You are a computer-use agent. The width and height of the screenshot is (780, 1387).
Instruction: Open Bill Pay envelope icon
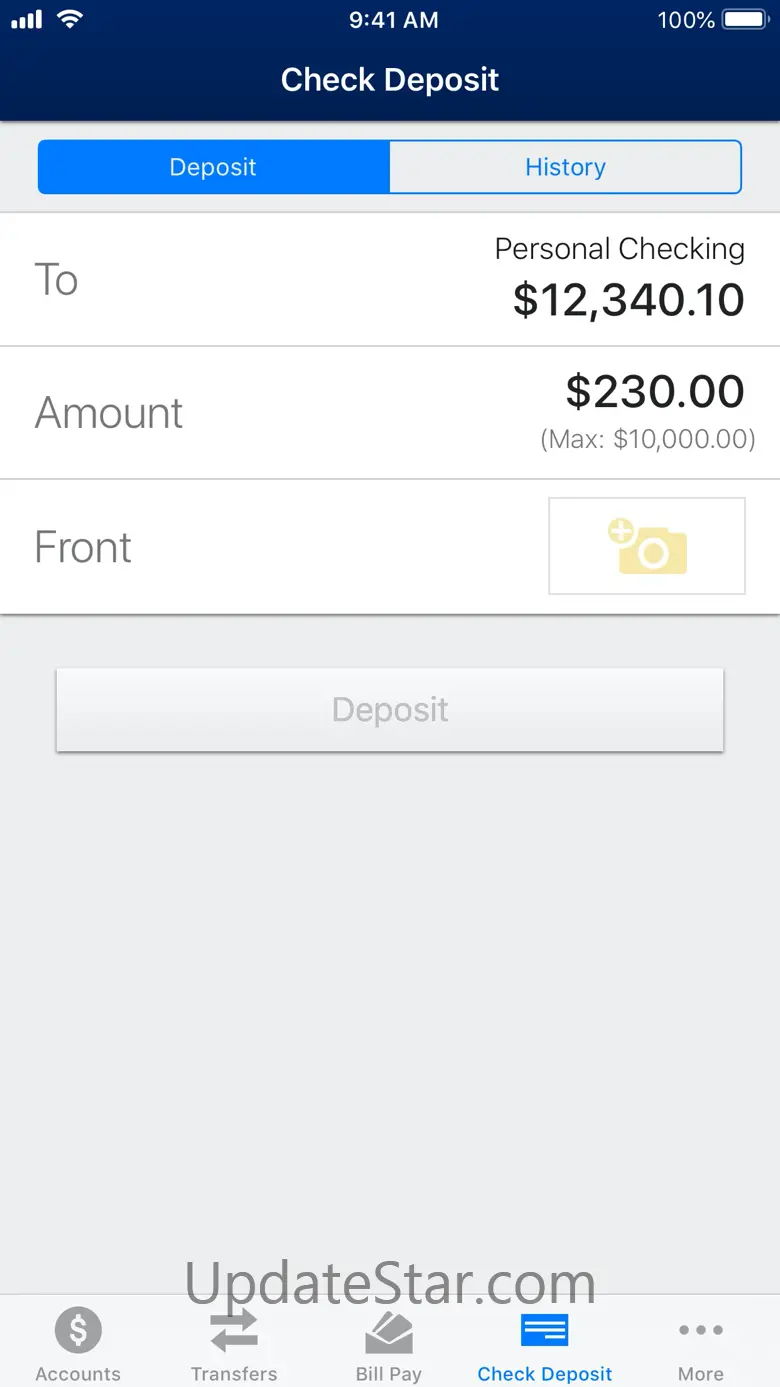tap(389, 1332)
